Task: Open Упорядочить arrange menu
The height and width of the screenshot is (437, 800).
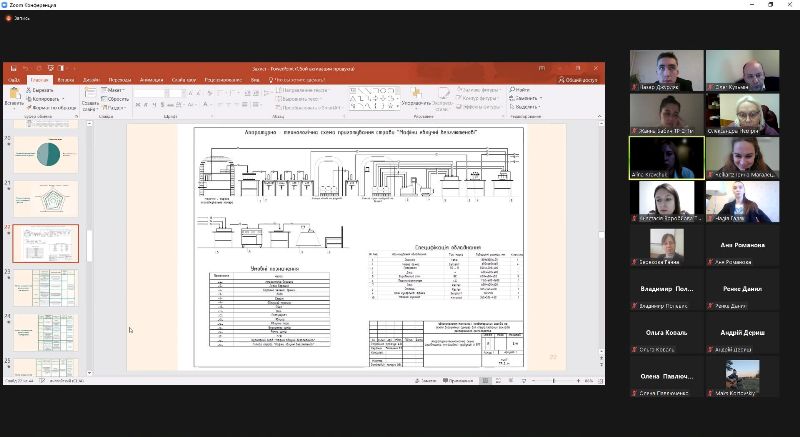Action: [416, 98]
